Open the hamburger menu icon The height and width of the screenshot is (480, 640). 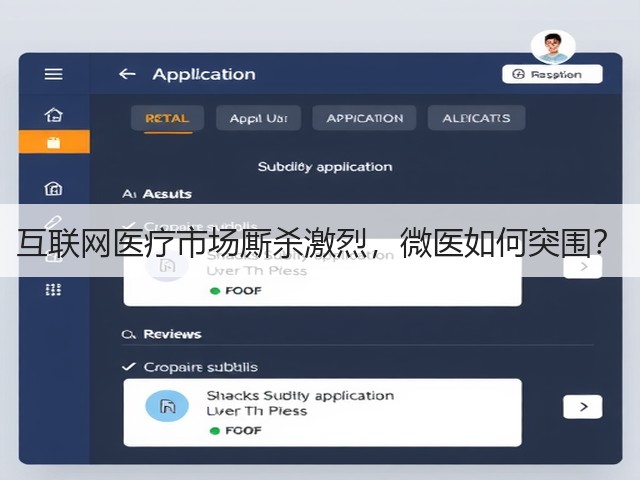[x=53, y=74]
